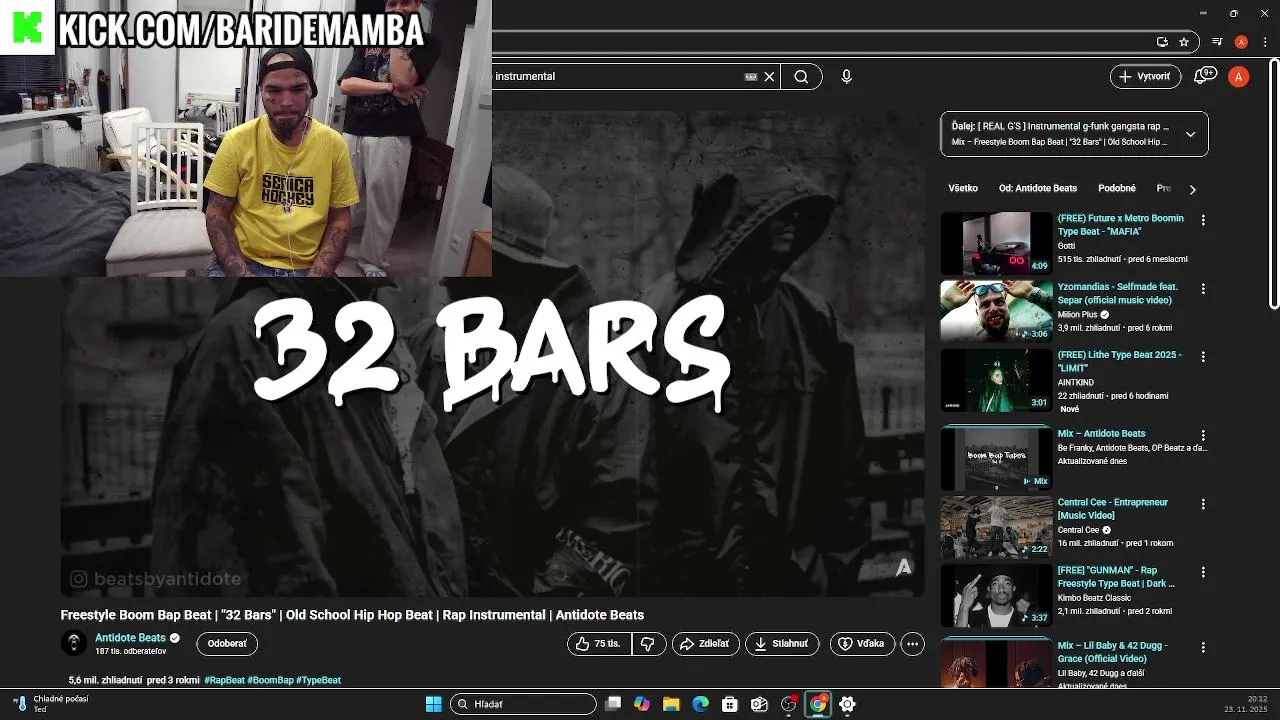Dislike the video with thumbs down

[x=648, y=644]
